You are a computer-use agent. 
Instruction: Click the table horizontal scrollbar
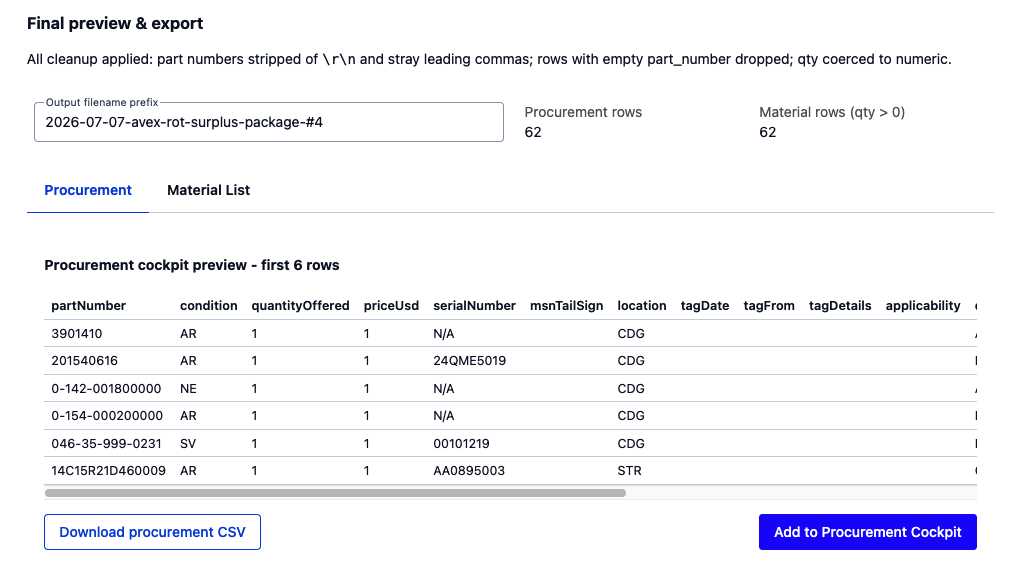pyautogui.click(x=335, y=493)
